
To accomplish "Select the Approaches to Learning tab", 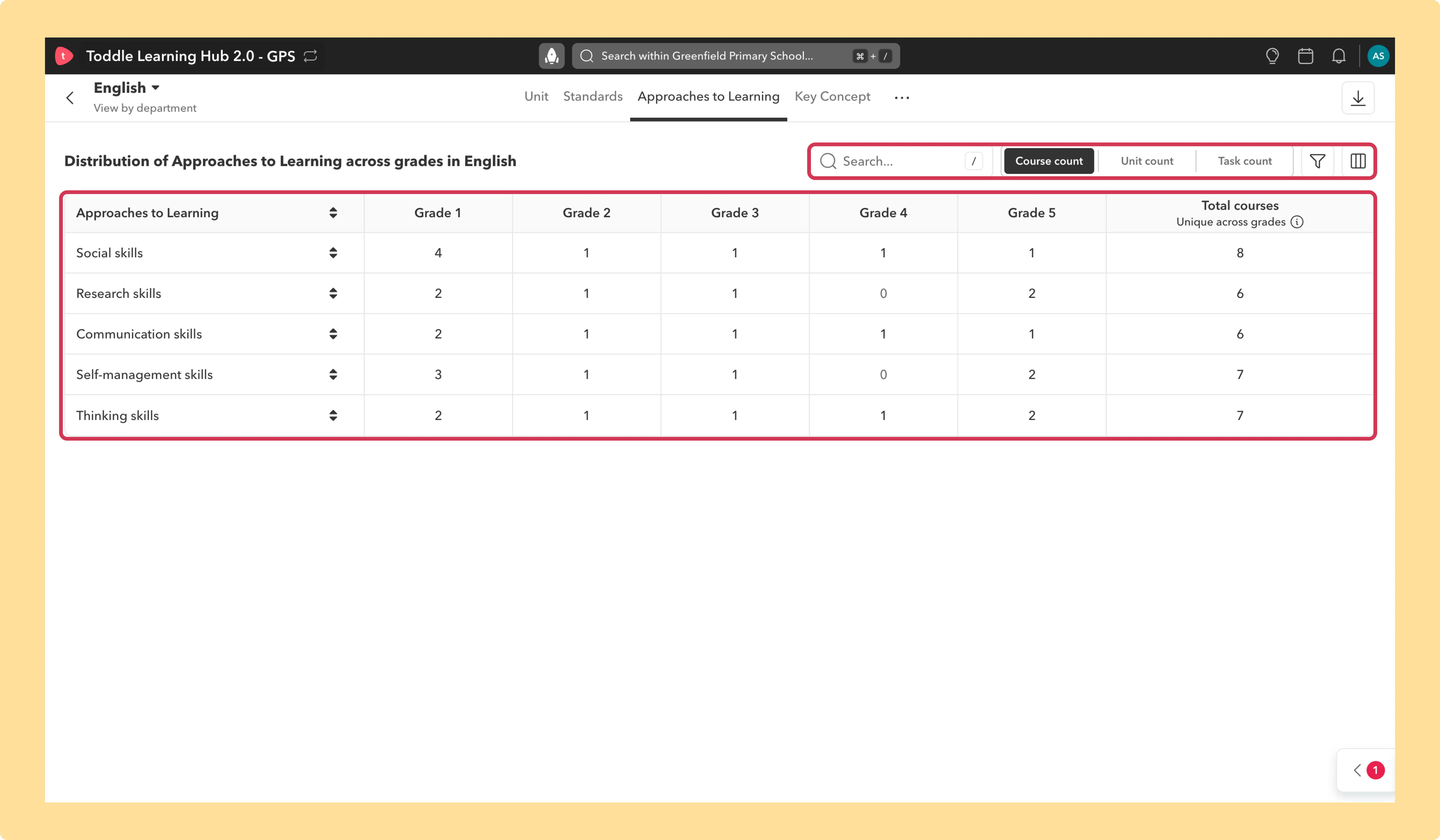I will point(708,97).
